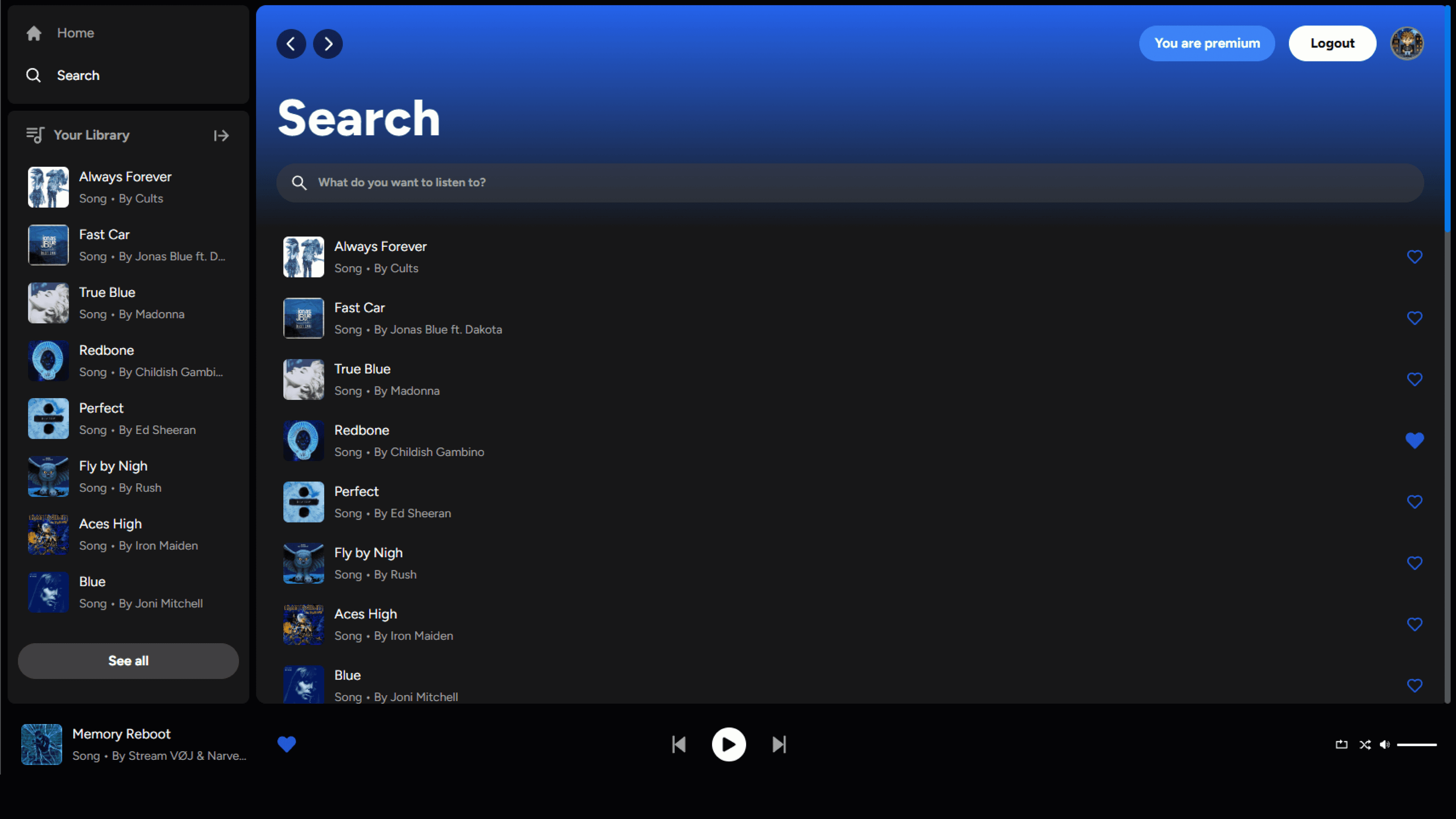Open Fly by Nigh album art in library
The image size is (1456, 819).
click(x=49, y=477)
